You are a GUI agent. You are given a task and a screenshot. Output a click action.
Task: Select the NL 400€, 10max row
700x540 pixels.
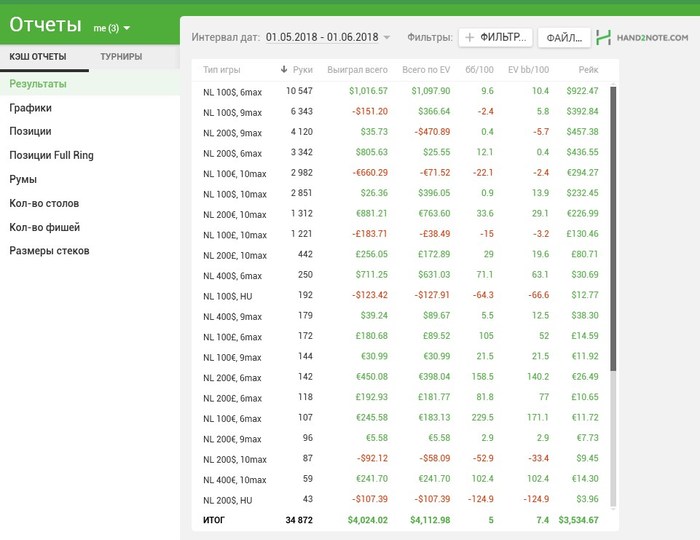(400, 479)
